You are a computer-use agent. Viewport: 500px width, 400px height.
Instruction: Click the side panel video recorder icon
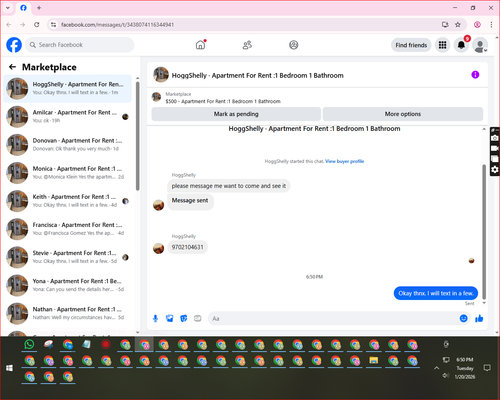click(x=495, y=148)
